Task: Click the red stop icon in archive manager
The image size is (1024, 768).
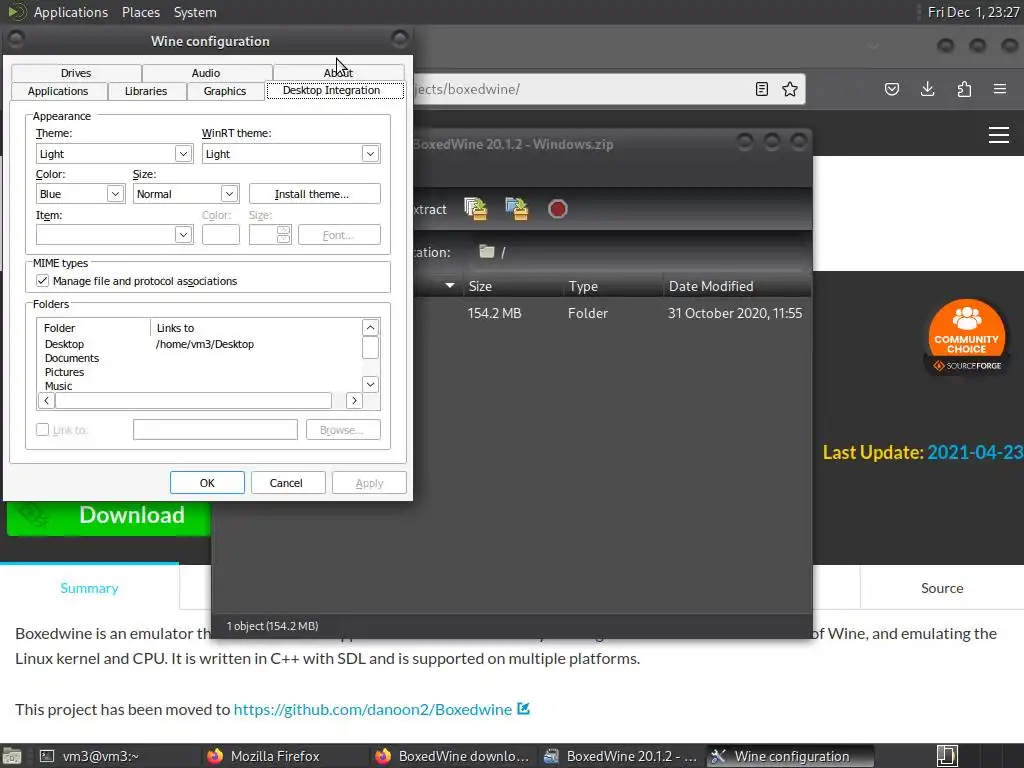Action: [558, 209]
